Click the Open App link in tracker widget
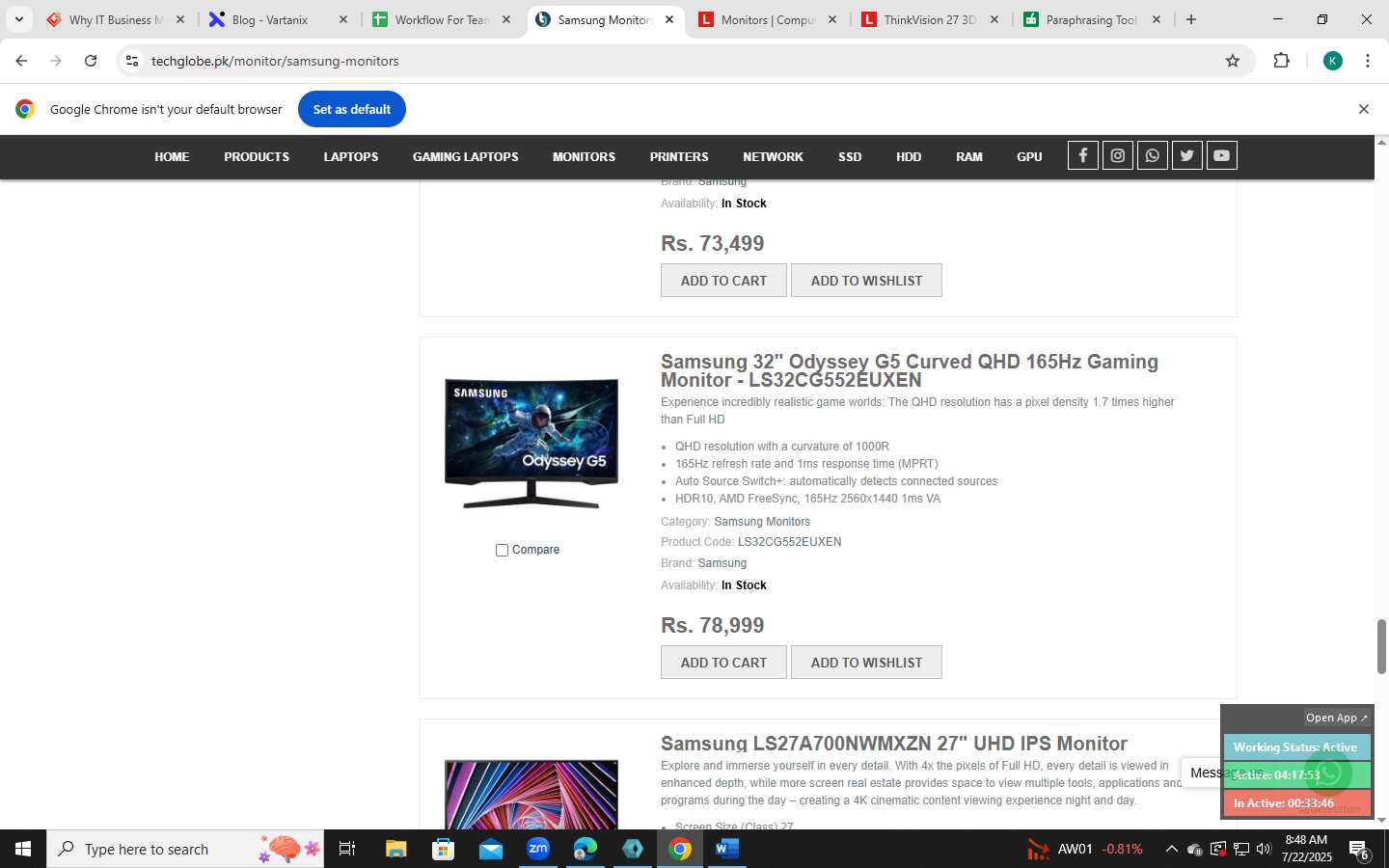The height and width of the screenshot is (868, 1389). click(x=1336, y=718)
